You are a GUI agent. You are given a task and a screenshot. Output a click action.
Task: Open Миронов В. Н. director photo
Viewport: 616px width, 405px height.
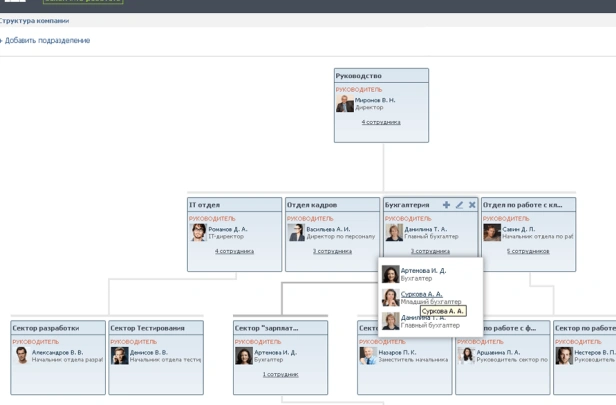pyautogui.click(x=345, y=104)
